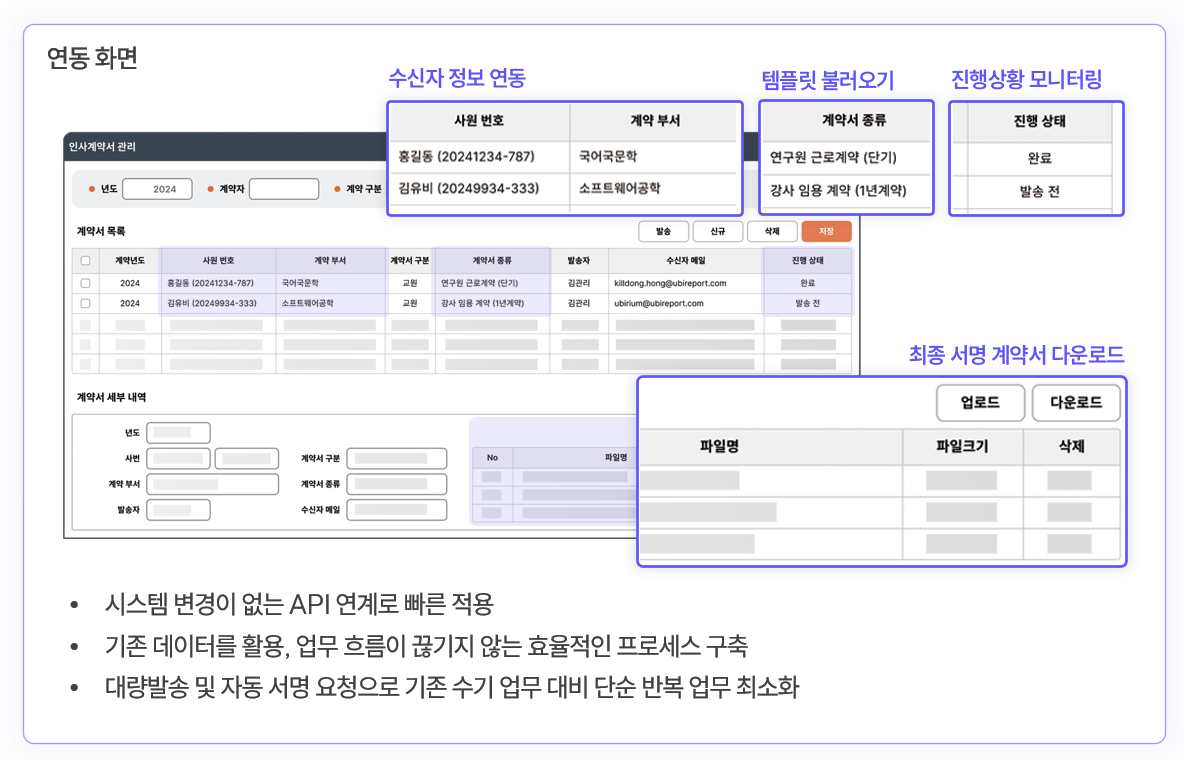
Task: Click the 파일크기 column header in file panel
Action: click(x=961, y=446)
